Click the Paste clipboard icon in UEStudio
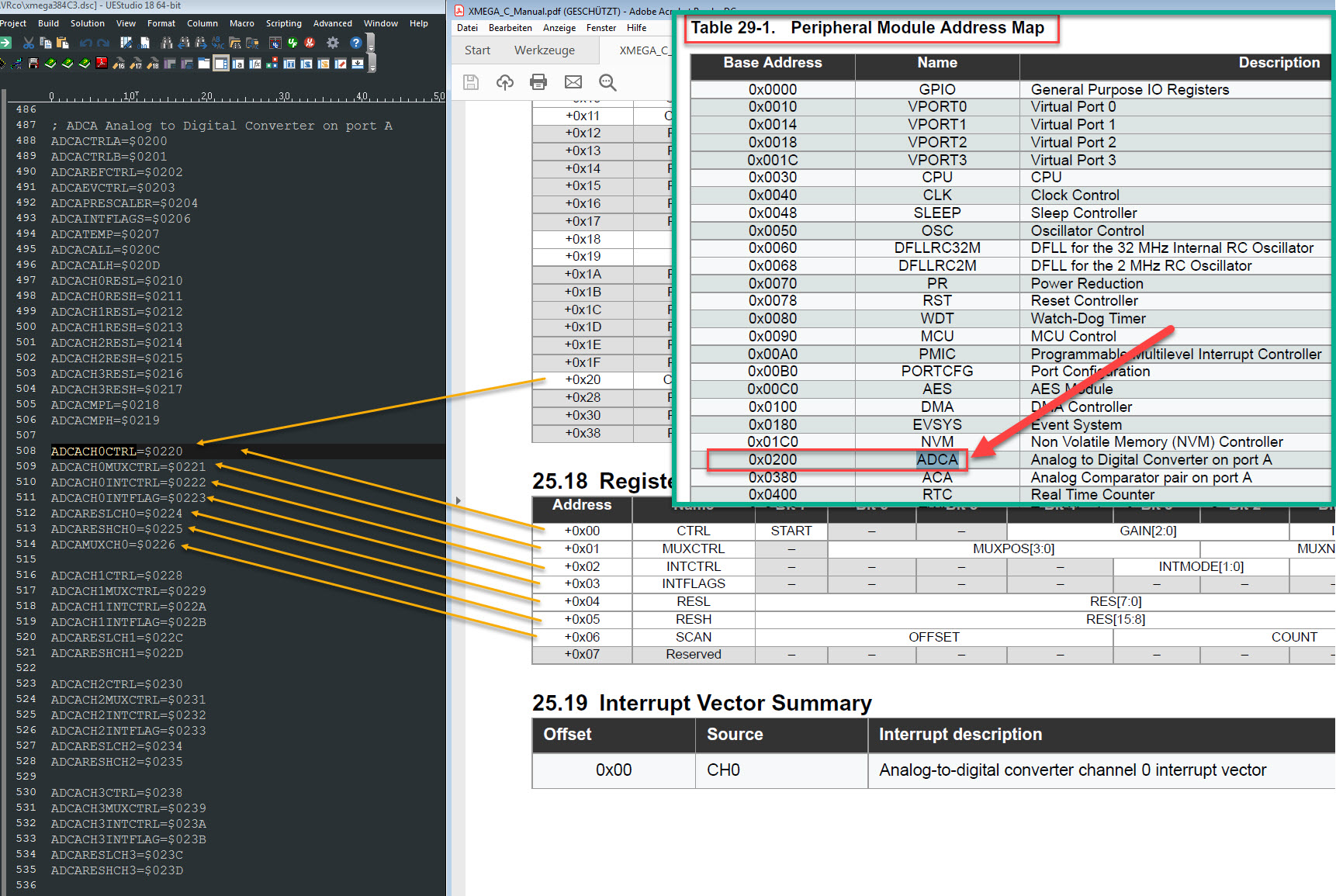 pos(63,43)
